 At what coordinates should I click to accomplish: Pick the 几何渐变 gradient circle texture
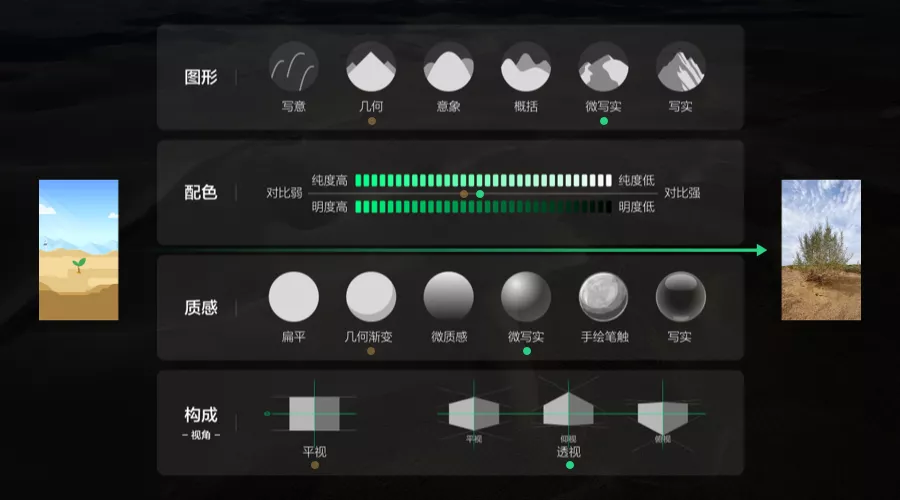click(371, 297)
